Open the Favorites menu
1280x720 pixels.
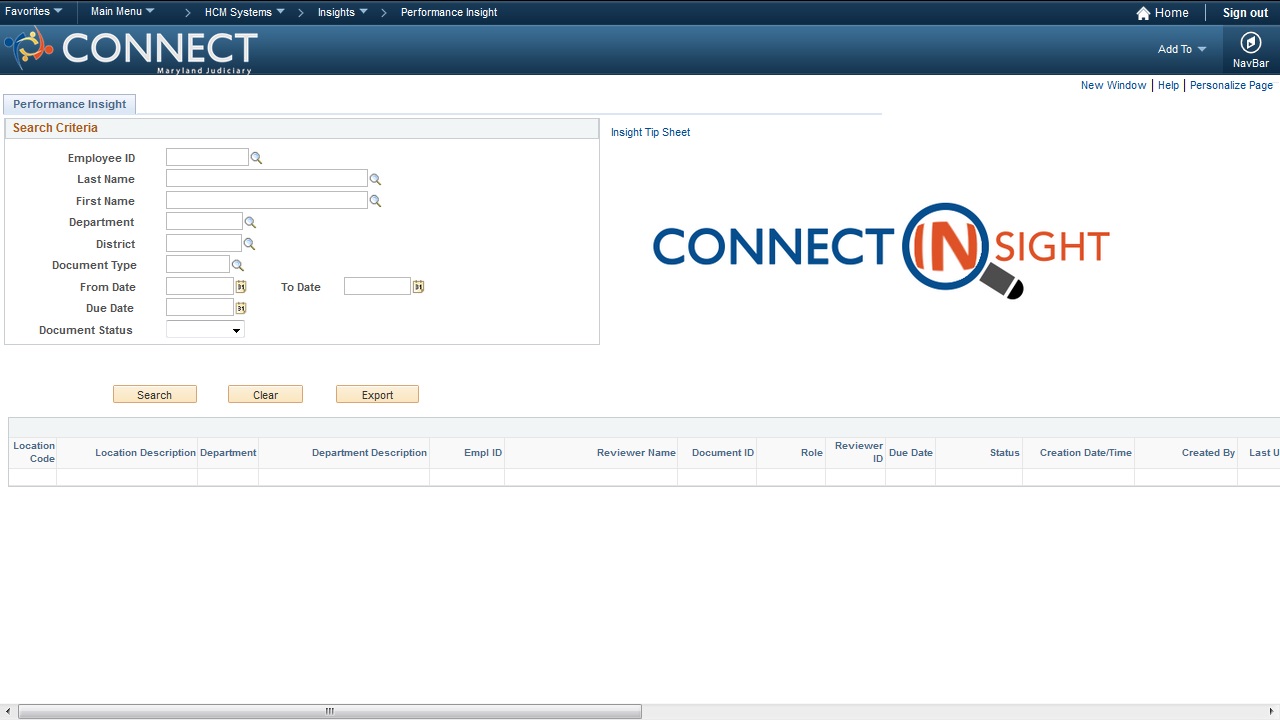click(x=33, y=12)
